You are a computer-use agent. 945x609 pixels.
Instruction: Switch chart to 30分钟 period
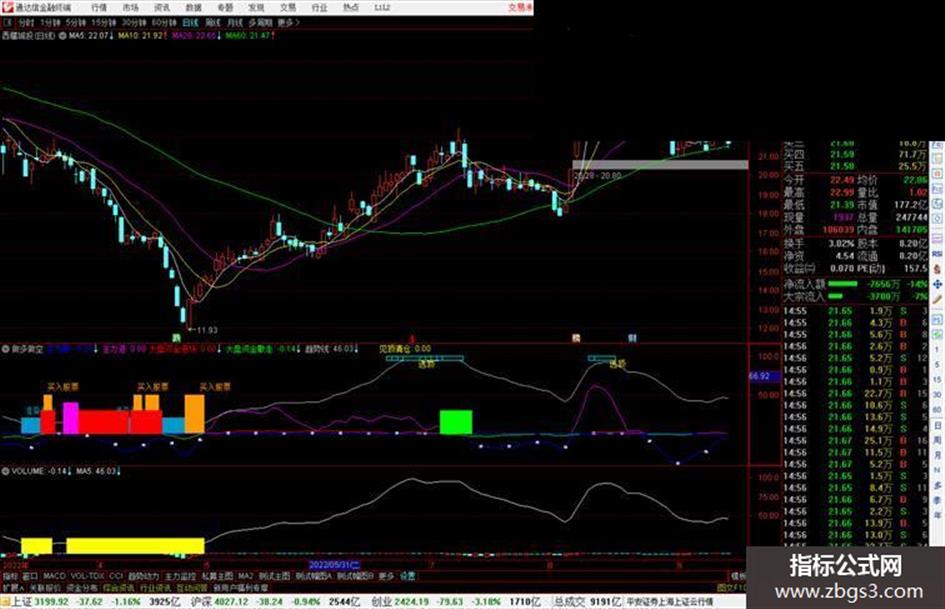(x=134, y=22)
